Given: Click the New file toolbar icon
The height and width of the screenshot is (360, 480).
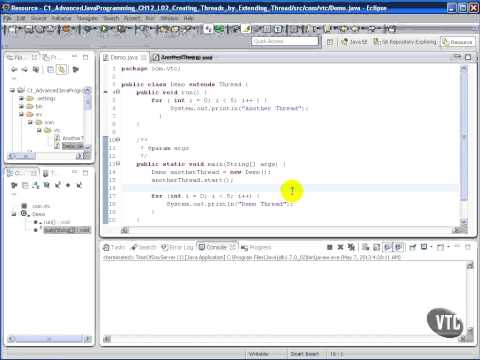Looking at the screenshot, I should click(x=11, y=29).
